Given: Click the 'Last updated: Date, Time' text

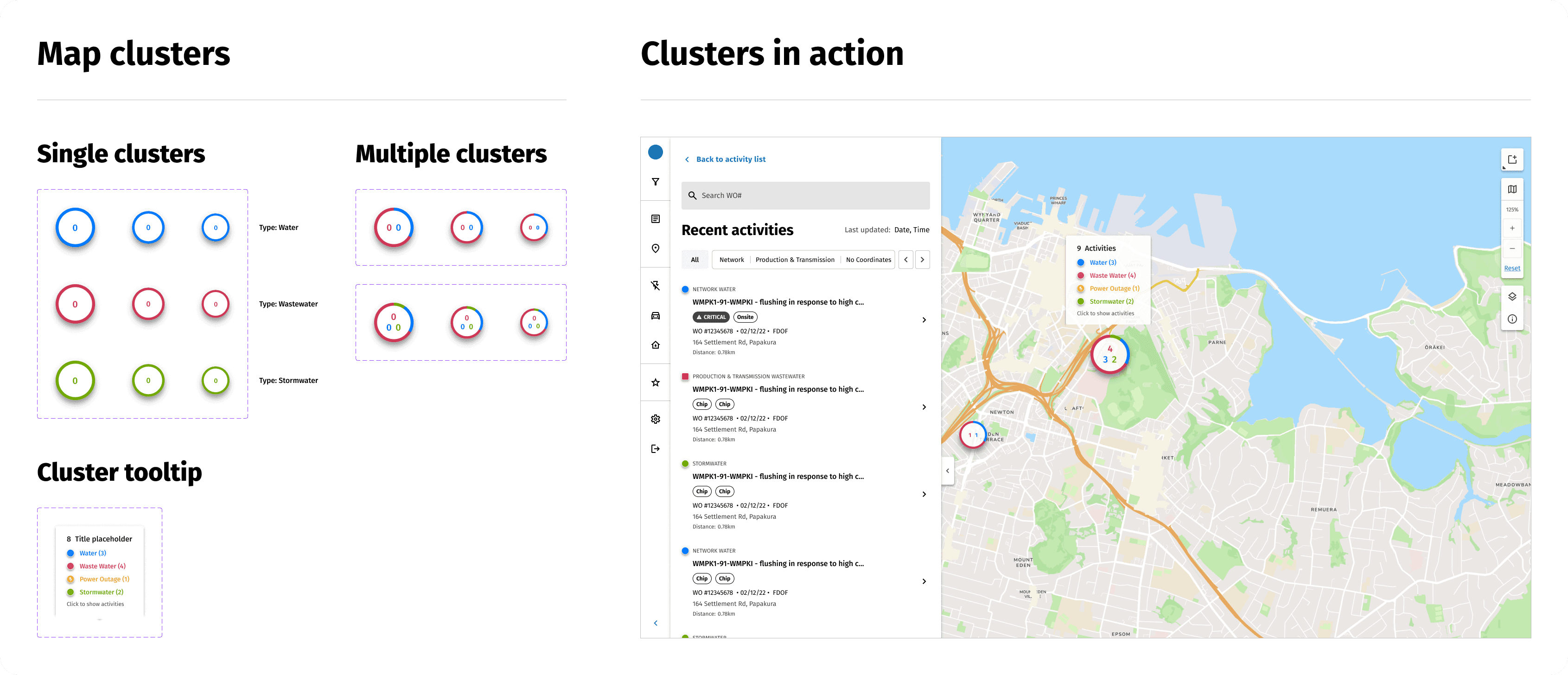Looking at the screenshot, I should 886,230.
